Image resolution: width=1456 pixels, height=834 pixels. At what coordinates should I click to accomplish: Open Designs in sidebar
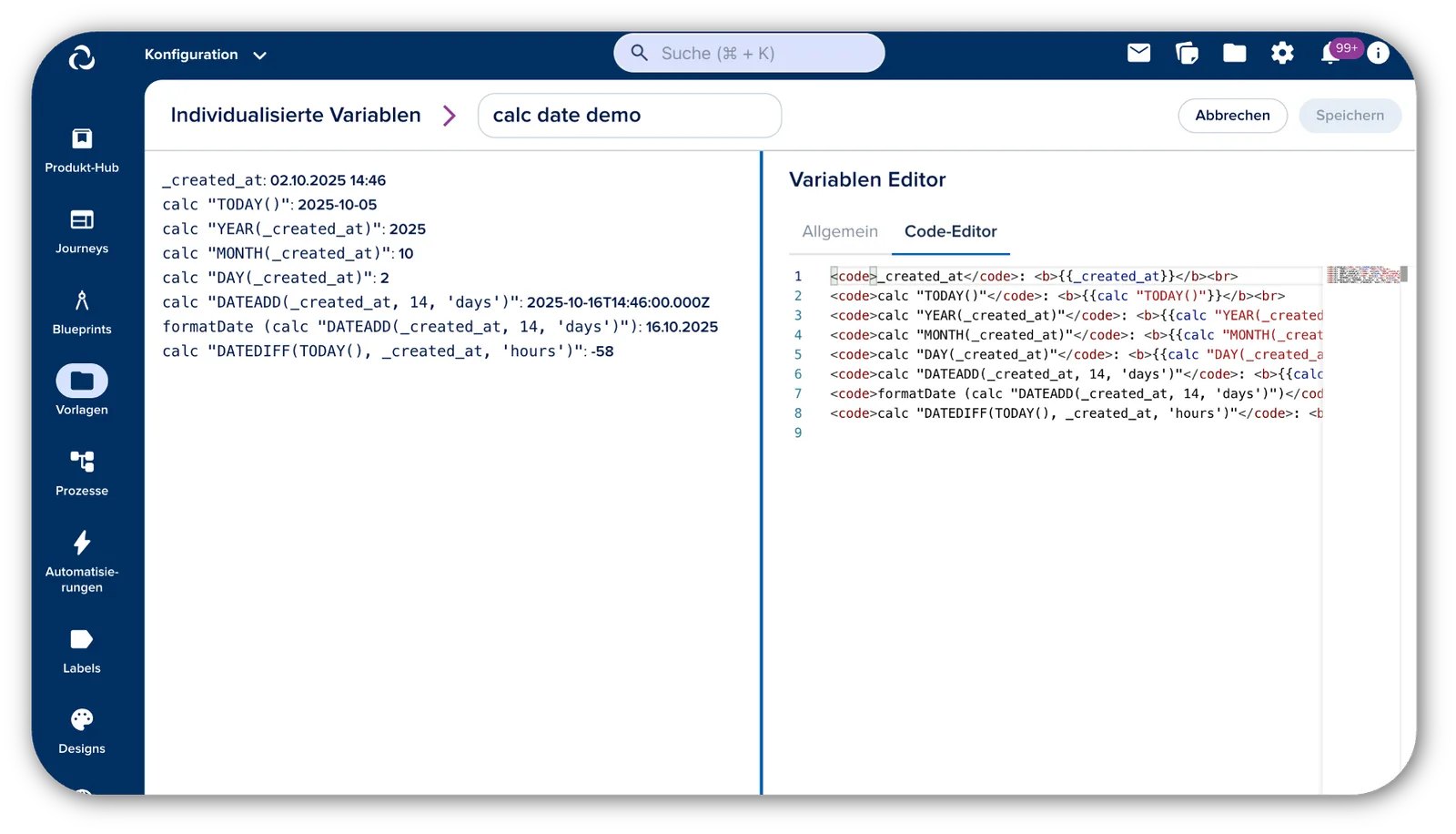coord(82,733)
